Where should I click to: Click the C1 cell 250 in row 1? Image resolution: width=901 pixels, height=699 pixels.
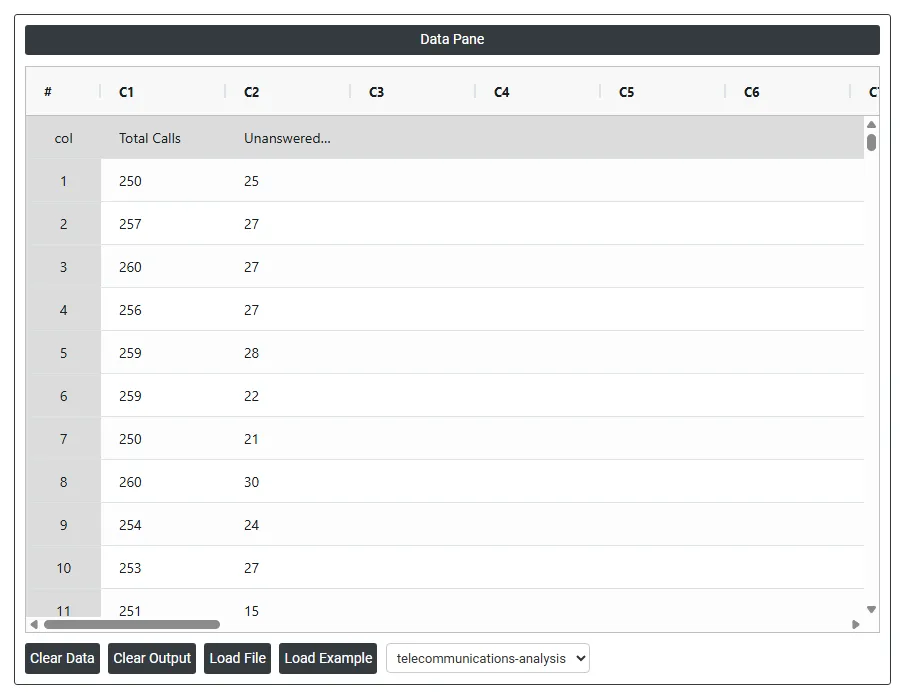163,181
